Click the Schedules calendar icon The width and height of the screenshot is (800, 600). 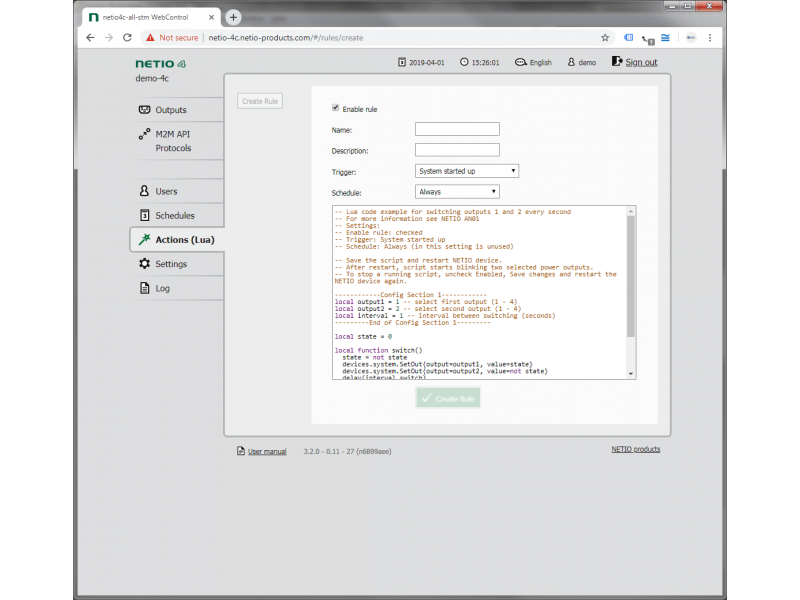tap(144, 215)
